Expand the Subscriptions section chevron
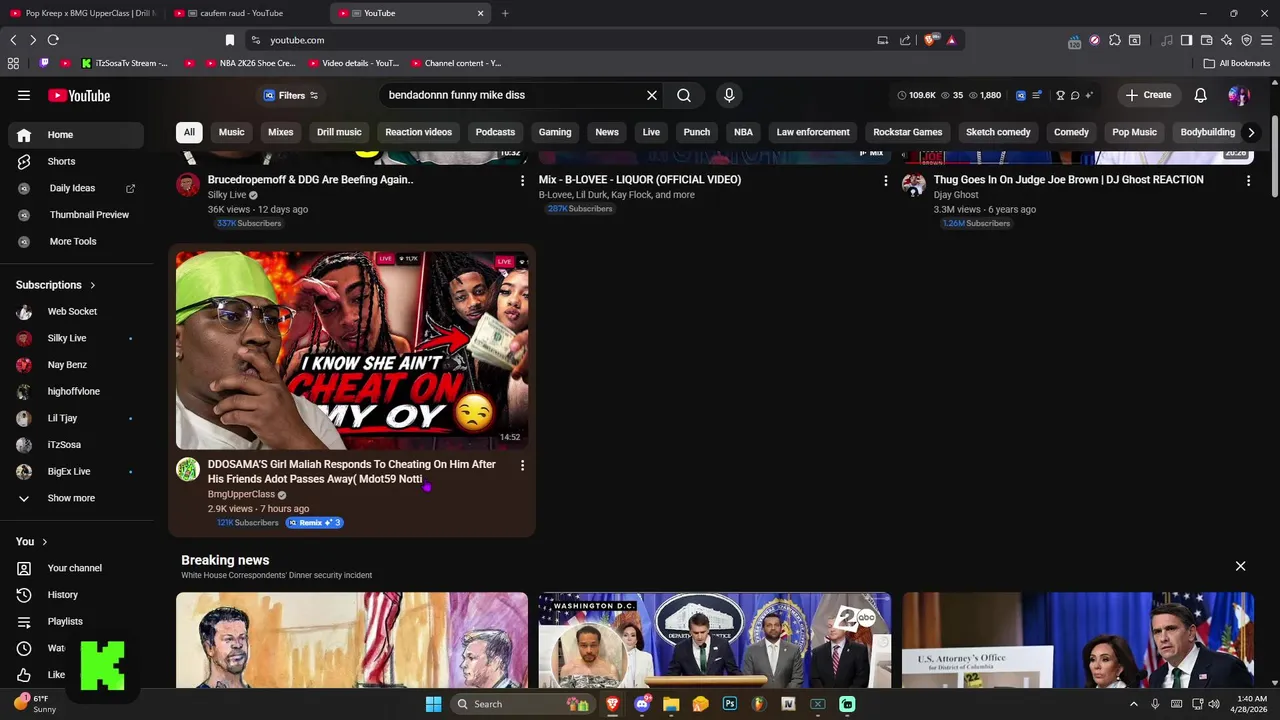The width and height of the screenshot is (1280, 720). [93, 285]
